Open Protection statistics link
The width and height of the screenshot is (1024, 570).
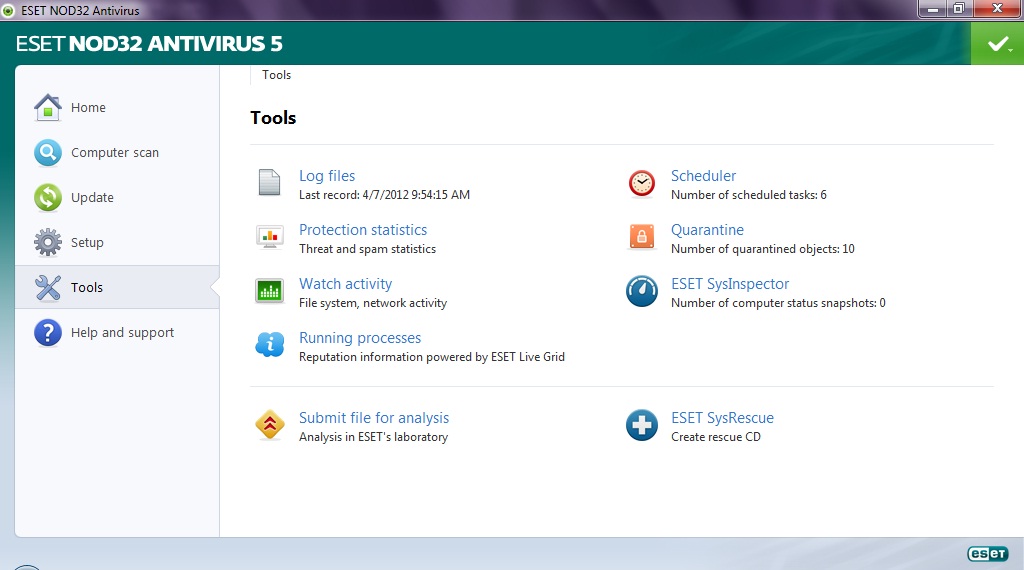[363, 230]
